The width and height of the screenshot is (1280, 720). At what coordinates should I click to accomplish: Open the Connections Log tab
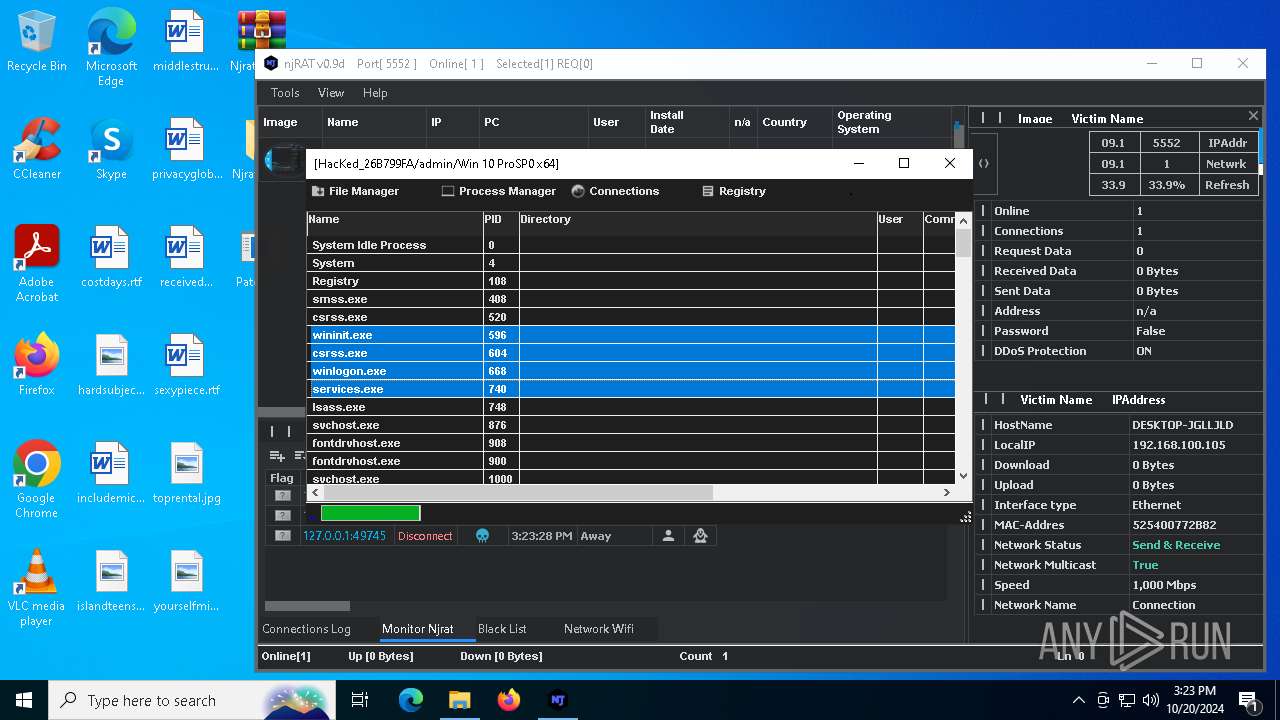306,629
